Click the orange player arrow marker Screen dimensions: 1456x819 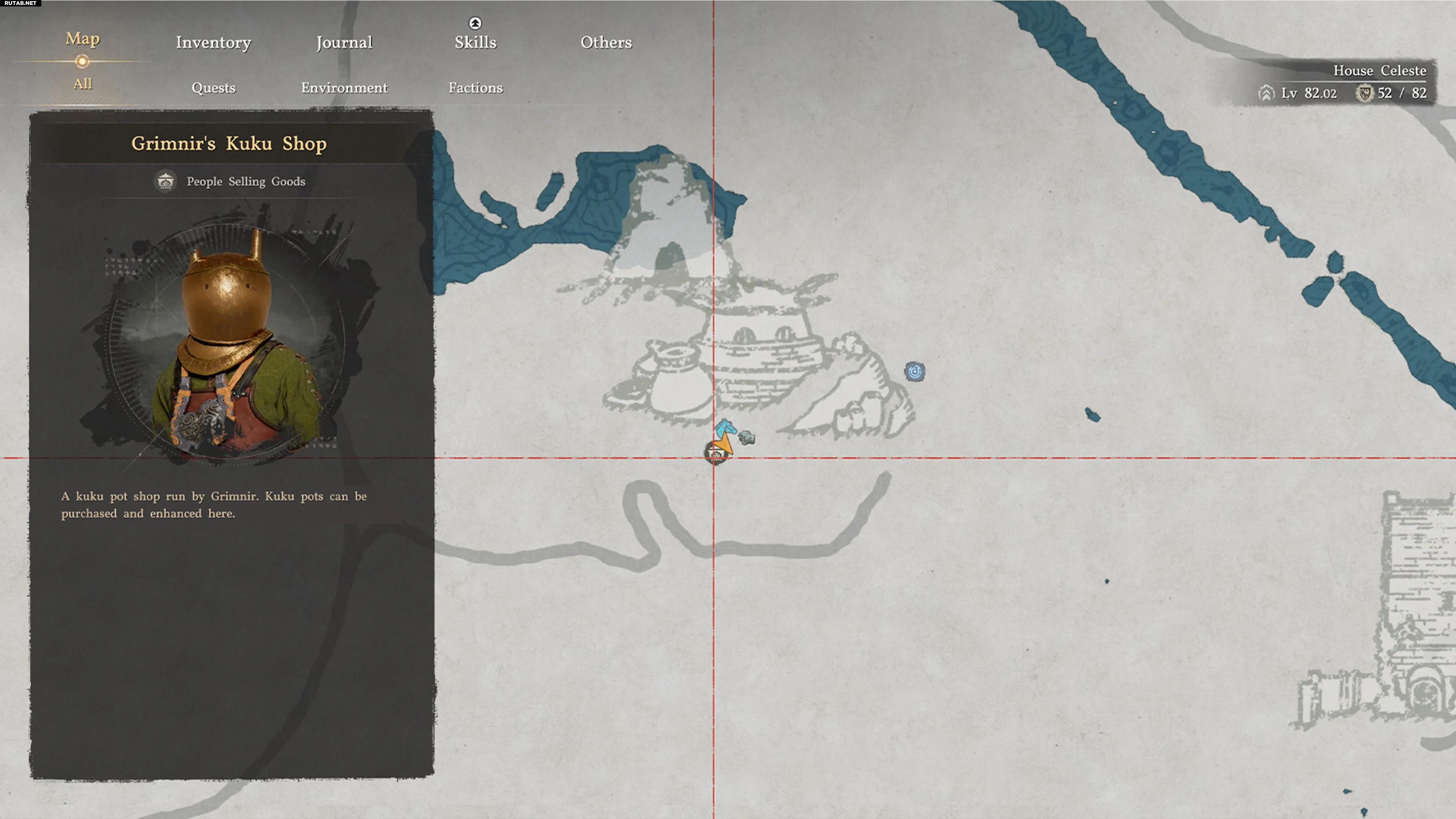coord(726,446)
